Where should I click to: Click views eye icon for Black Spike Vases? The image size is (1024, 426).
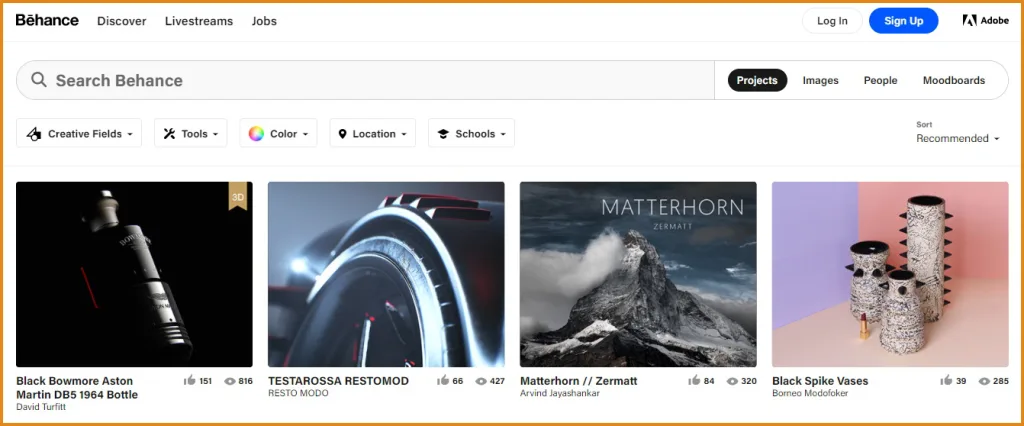coord(985,381)
